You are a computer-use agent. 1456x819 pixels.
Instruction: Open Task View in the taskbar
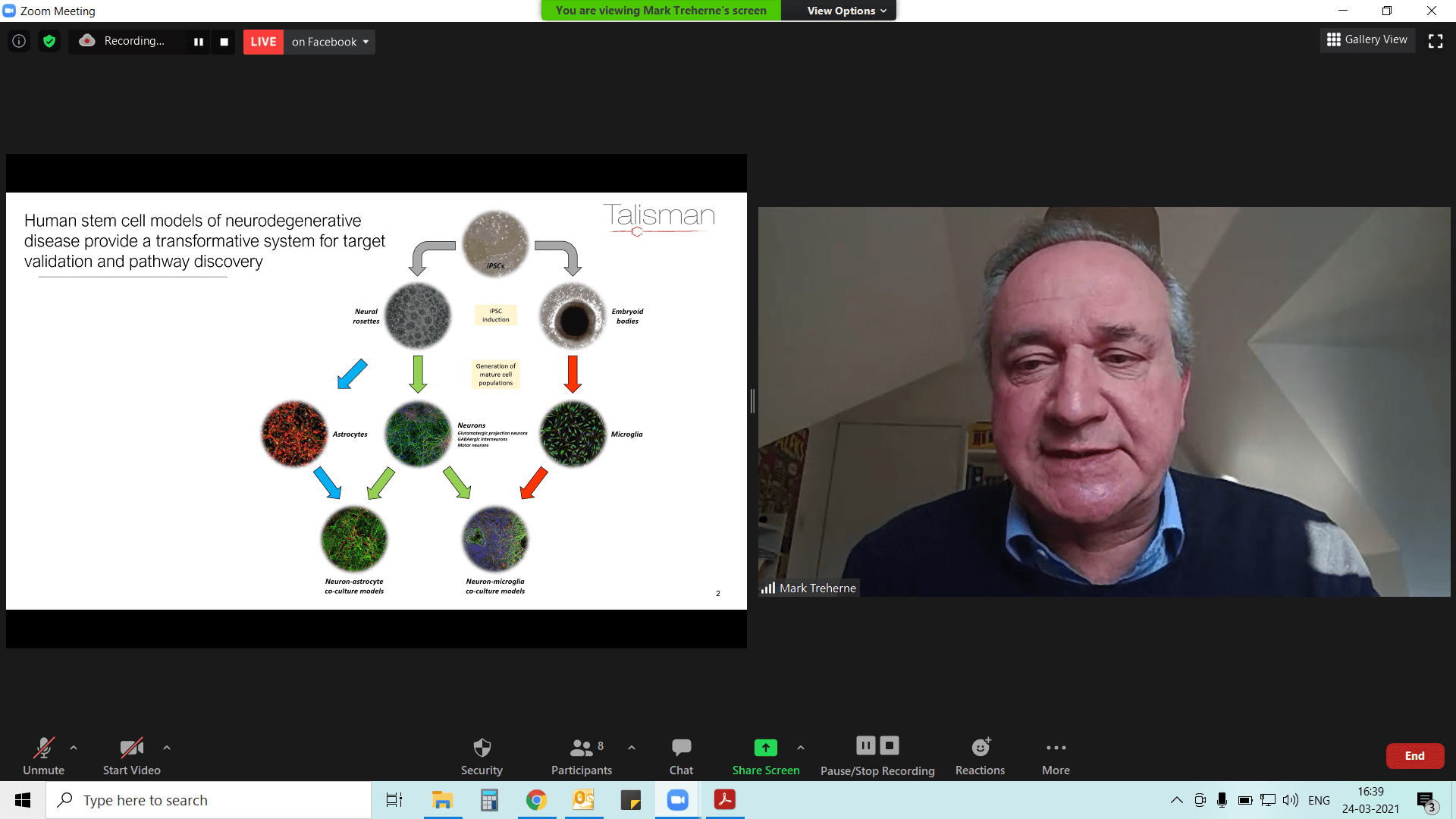click(x=394, y=800)
